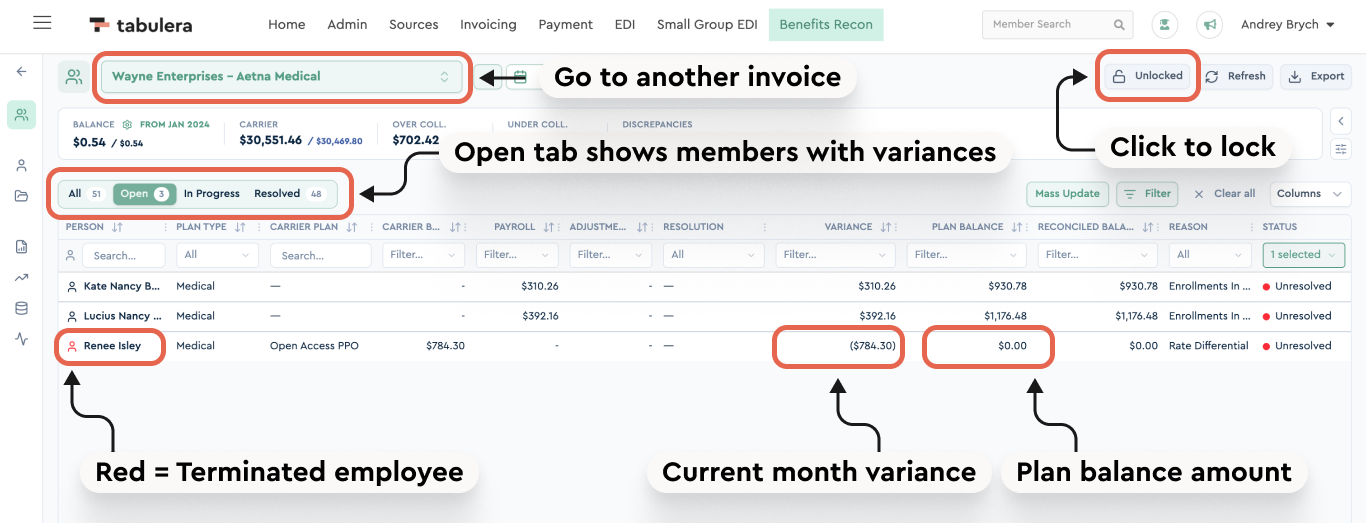1366x523 pixels.
Task: Toggle the Filter button
Action: 1147,194
